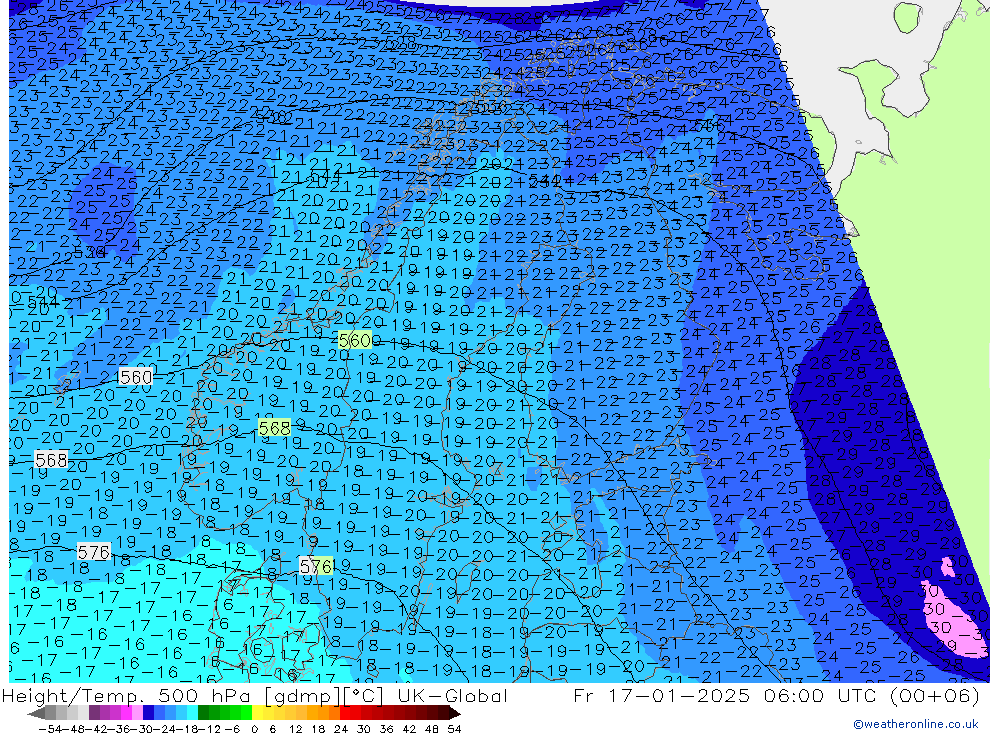Click the 'Height/Temp. 500 hPa' title text
The image size is (1000, 733).
[x=128, y=695]
